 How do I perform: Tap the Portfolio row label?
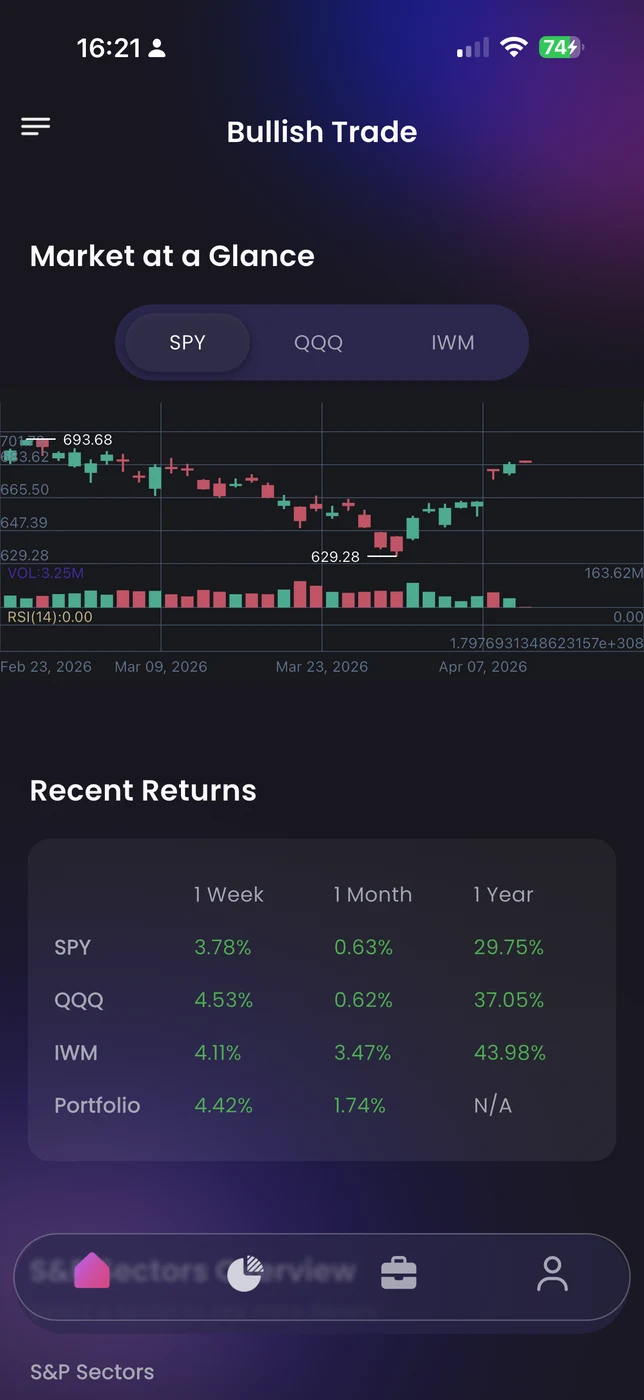click(97, 1105)
